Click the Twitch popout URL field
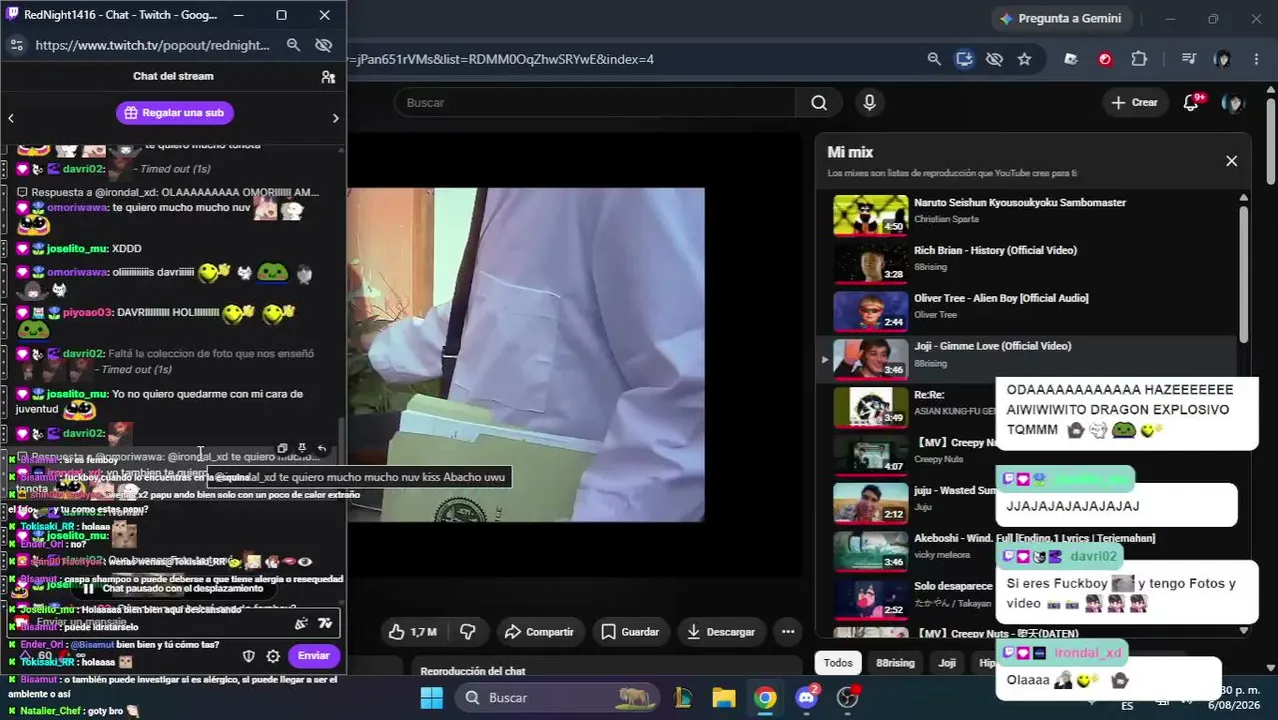This screenshot has width=1278, height=720. [x=152, y=45]
